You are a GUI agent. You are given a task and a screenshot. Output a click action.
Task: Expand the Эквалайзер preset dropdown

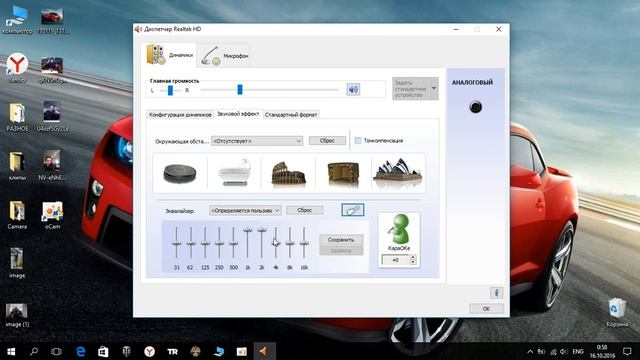[245, 211]
